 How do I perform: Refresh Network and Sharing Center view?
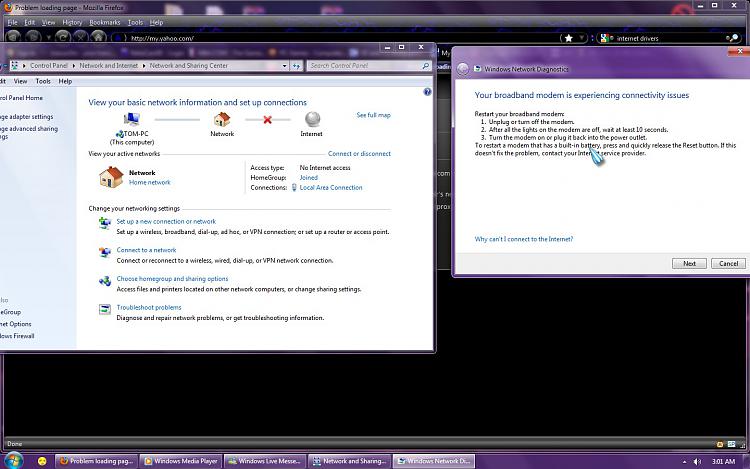pos(297,66)
